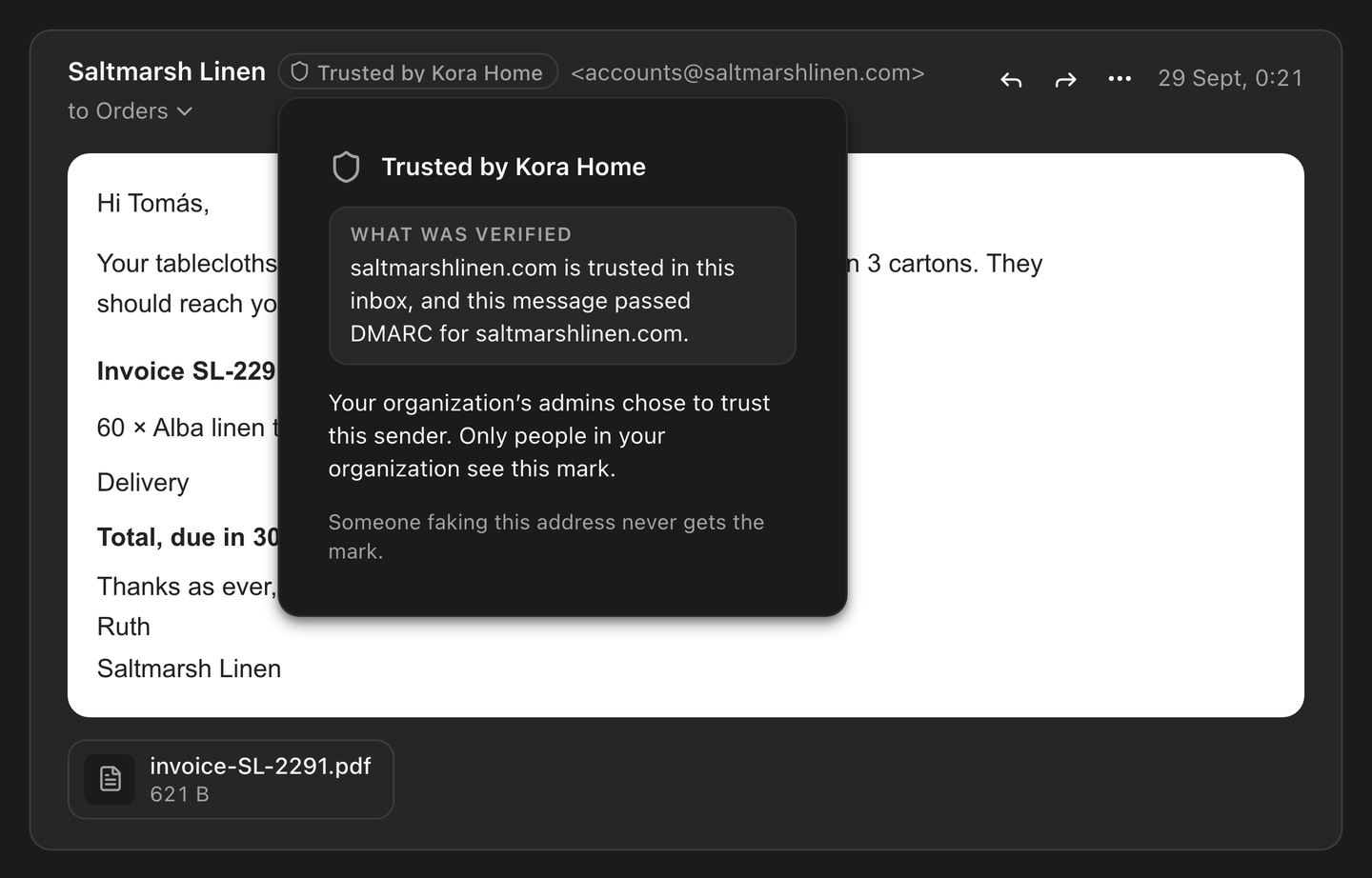Click the 'Thanks as ever,' line
Screen dimensions: 1372x878
(187, 587)
